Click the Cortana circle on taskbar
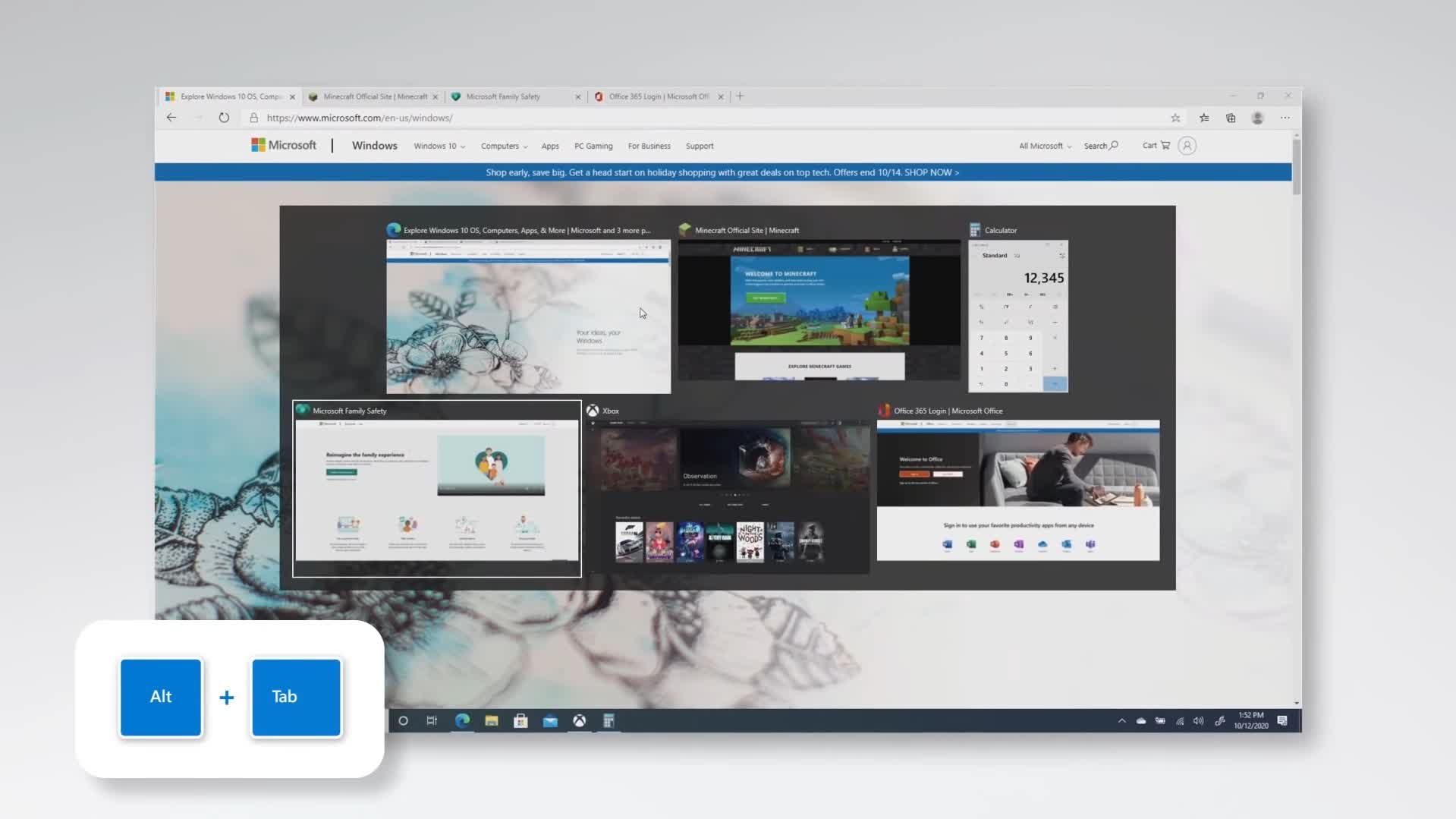1456x819 pixels. 403,720
